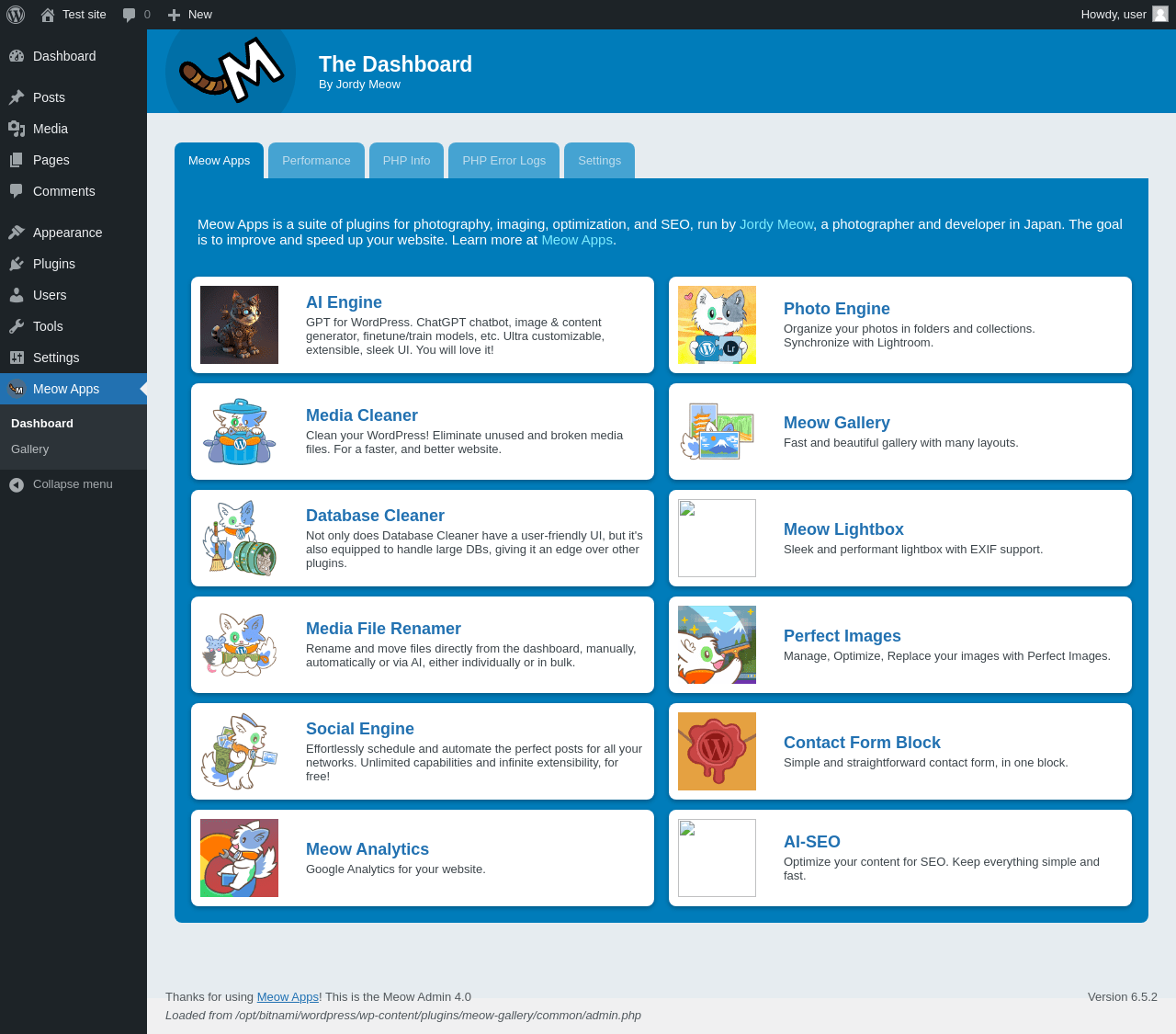Open the Photo Engine title link
The image size is (1176, 1034).
(x=837, y=309)
